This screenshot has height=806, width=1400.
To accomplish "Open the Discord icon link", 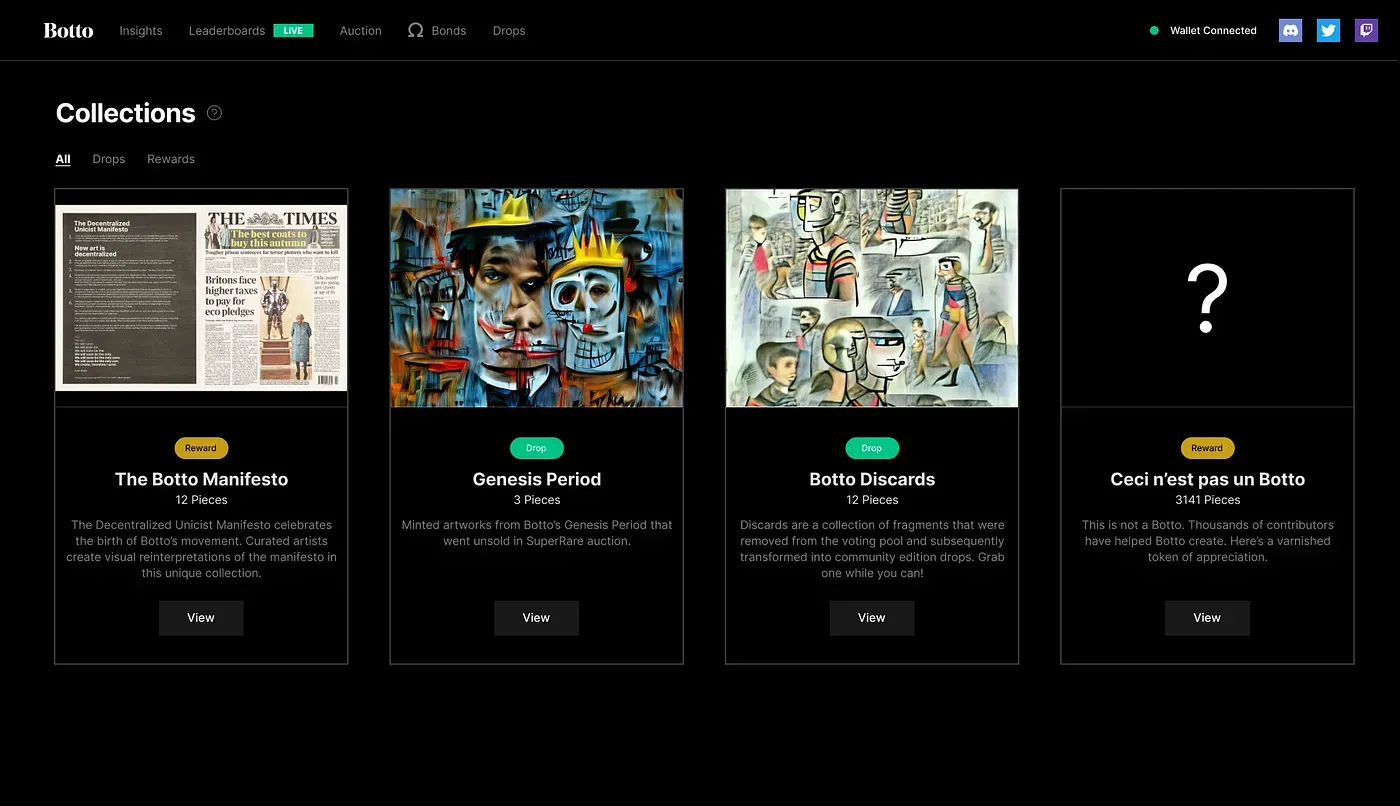I will point(1290,30).
